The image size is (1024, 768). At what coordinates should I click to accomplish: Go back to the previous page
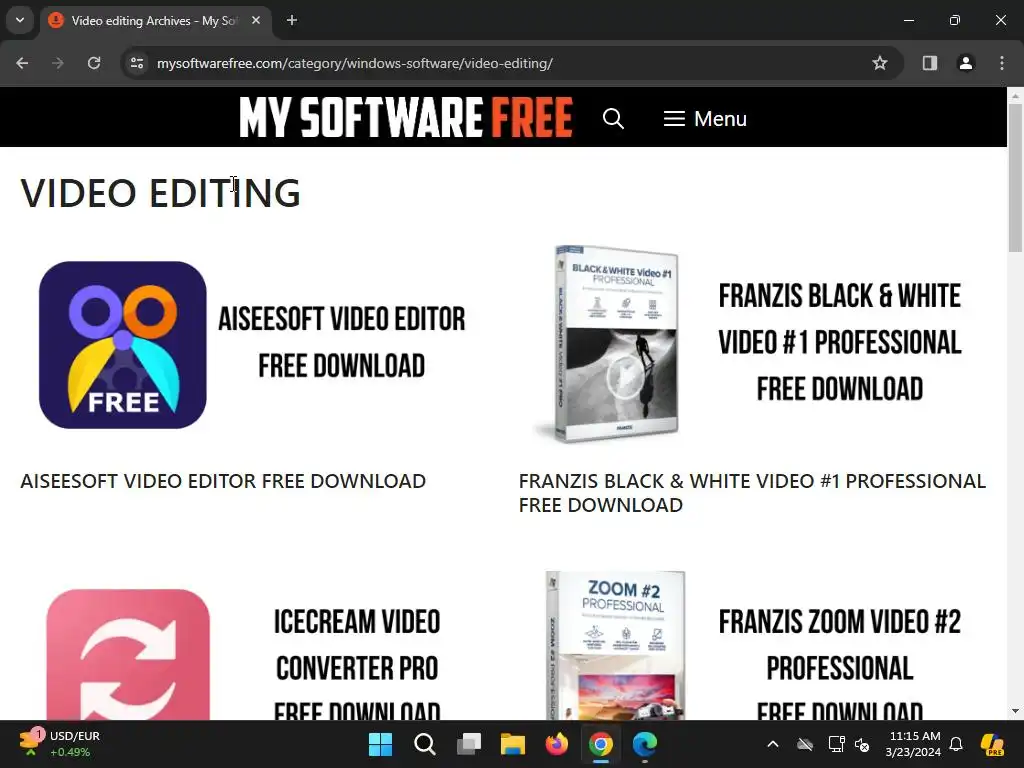click(22, 63)
